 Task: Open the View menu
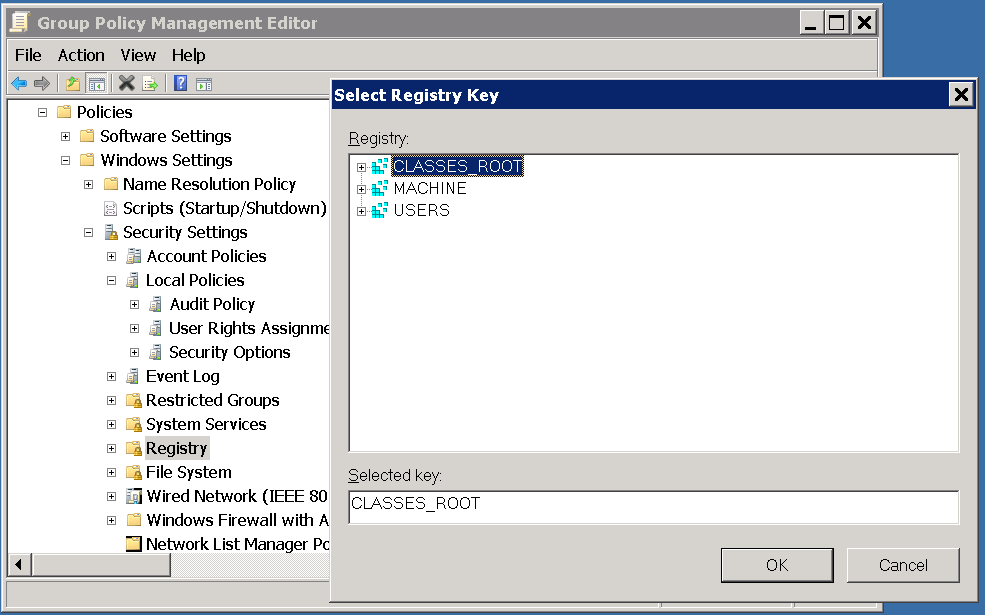click(x=138, y=55)
